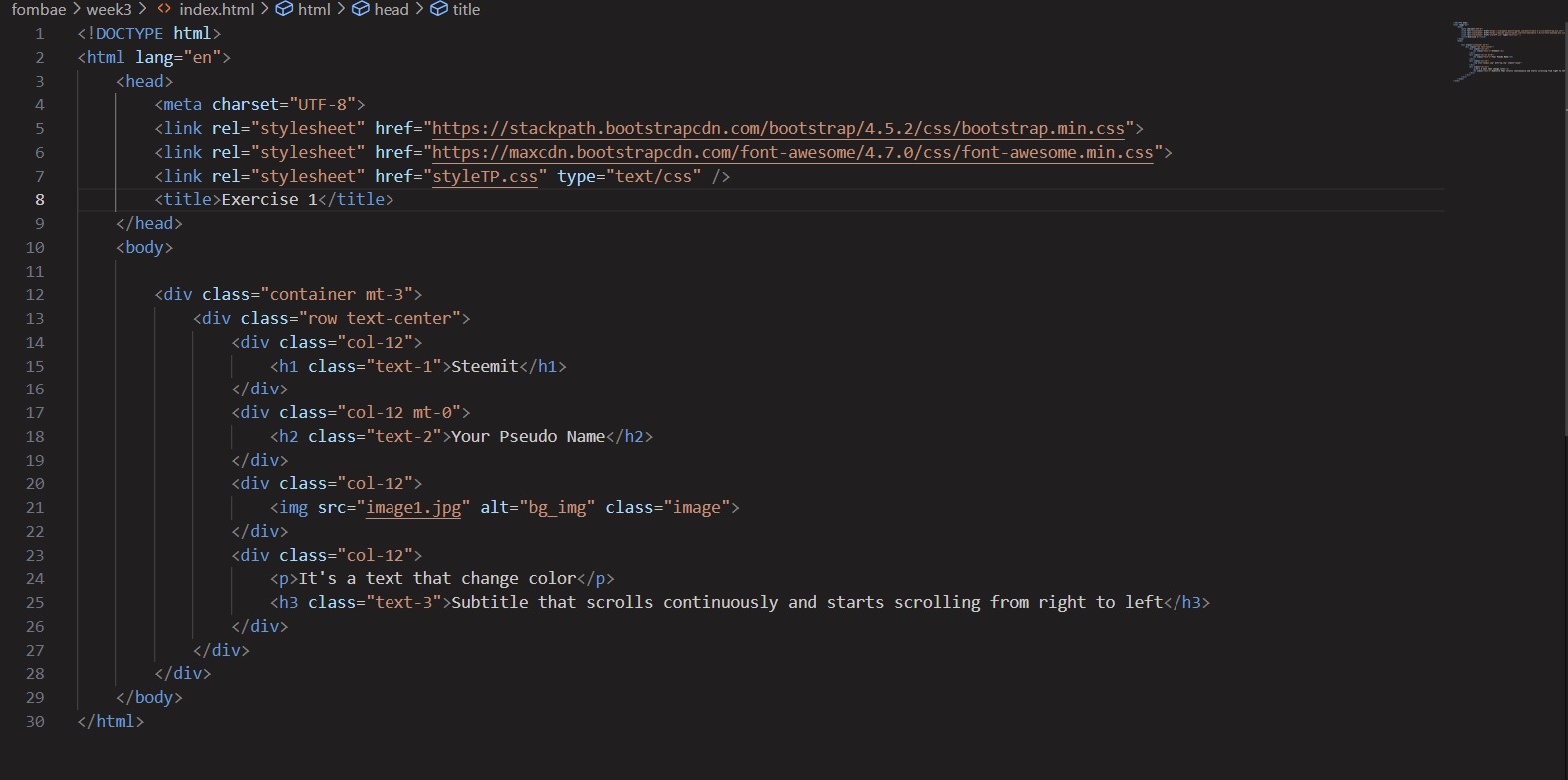This screenshot has height=780, width=1568.
Task: Click the cube symbol icon before title breadcrumb
Action: (x=438, y=9)
